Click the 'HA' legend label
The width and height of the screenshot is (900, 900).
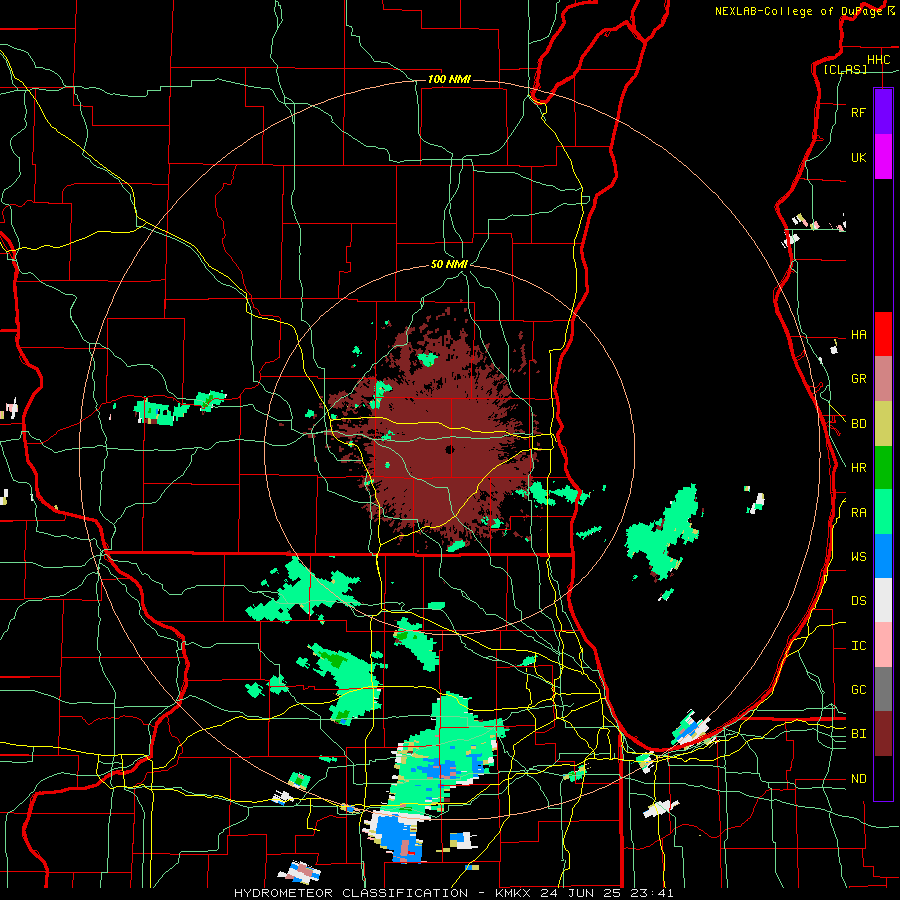pos(858,335)
